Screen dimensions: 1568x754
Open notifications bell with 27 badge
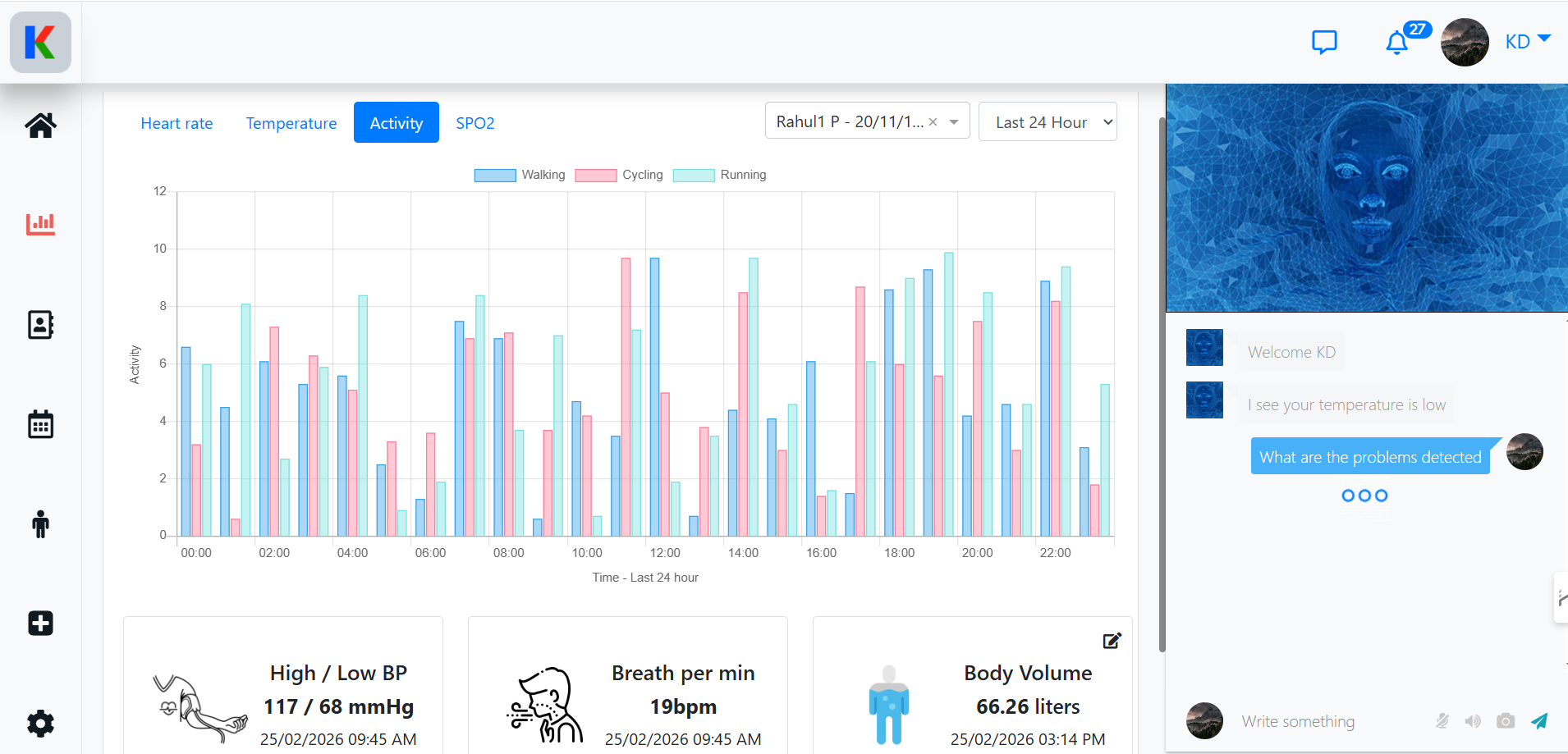coord(1396,42)
